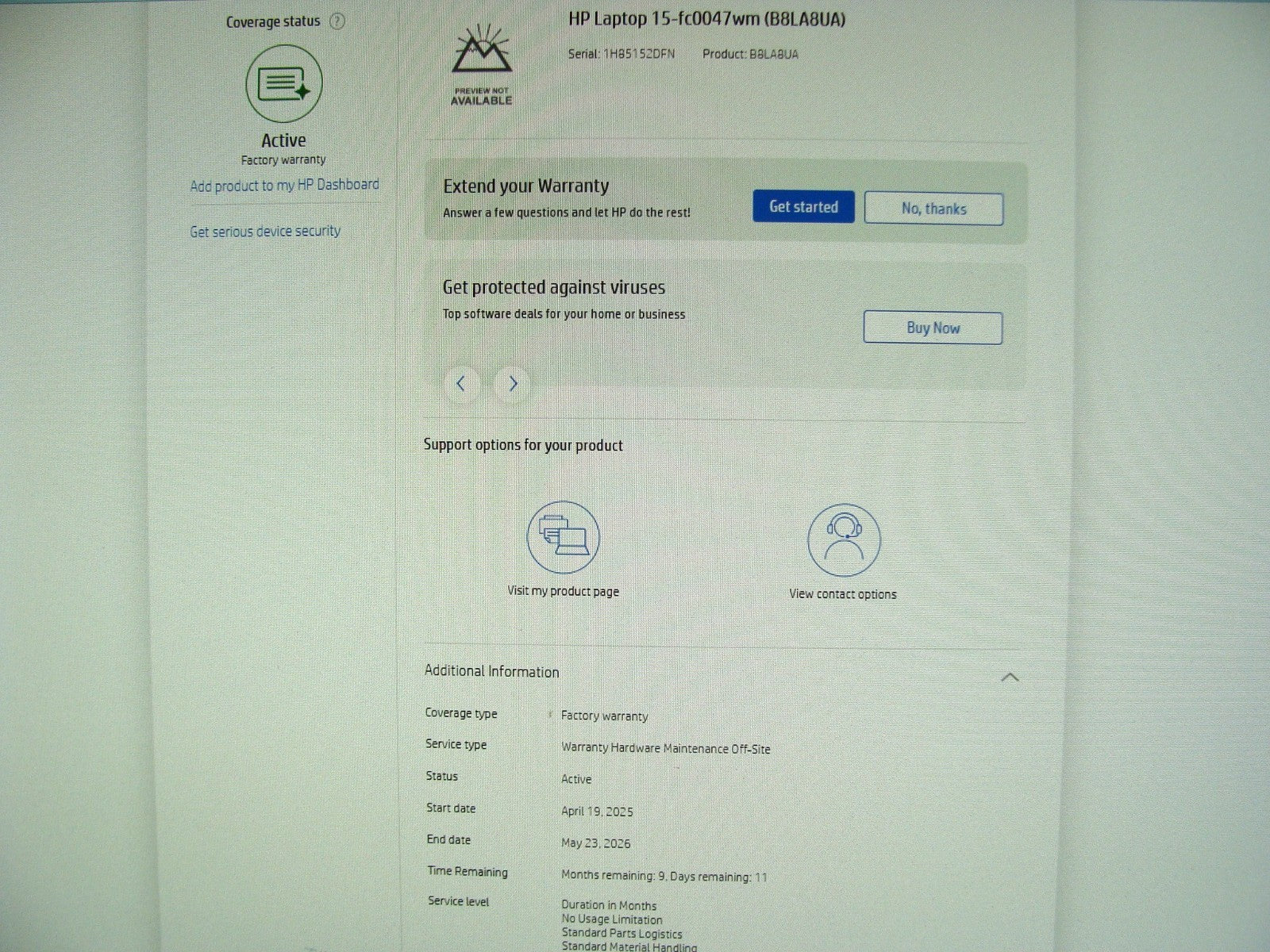Click the Visit my product page text label
This screenshot has height=952, width=1270.
(563, 591)
